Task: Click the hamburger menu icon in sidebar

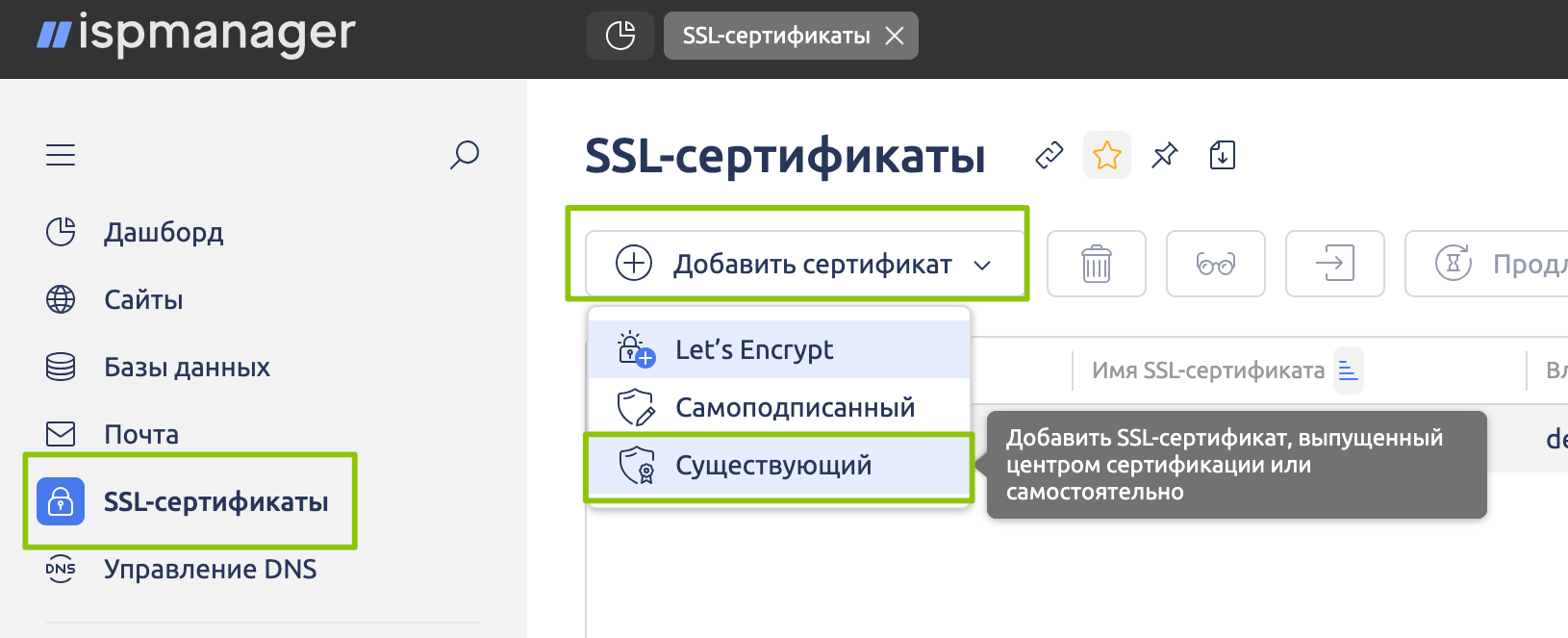Action: point(61,155)
